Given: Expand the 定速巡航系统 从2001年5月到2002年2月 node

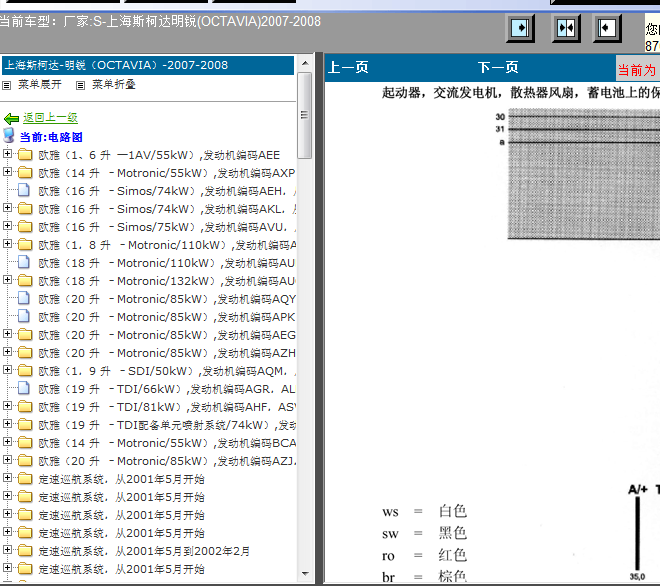Looking at the screenshot, I should (x=7, y=549).
